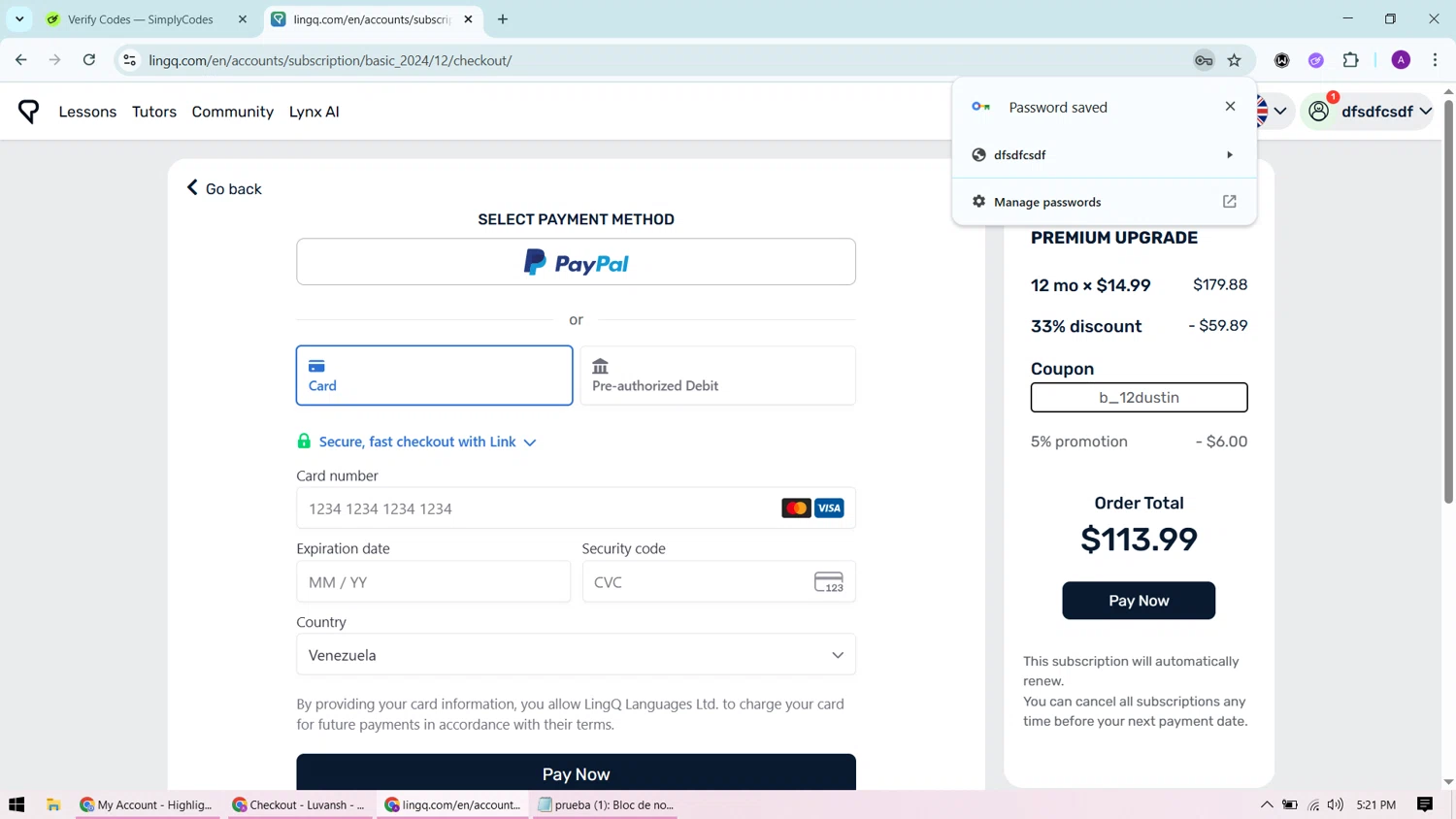Click the CVC card hint icon
Image resolution: width=1456 pixels, height=819 pixels.
829,582
